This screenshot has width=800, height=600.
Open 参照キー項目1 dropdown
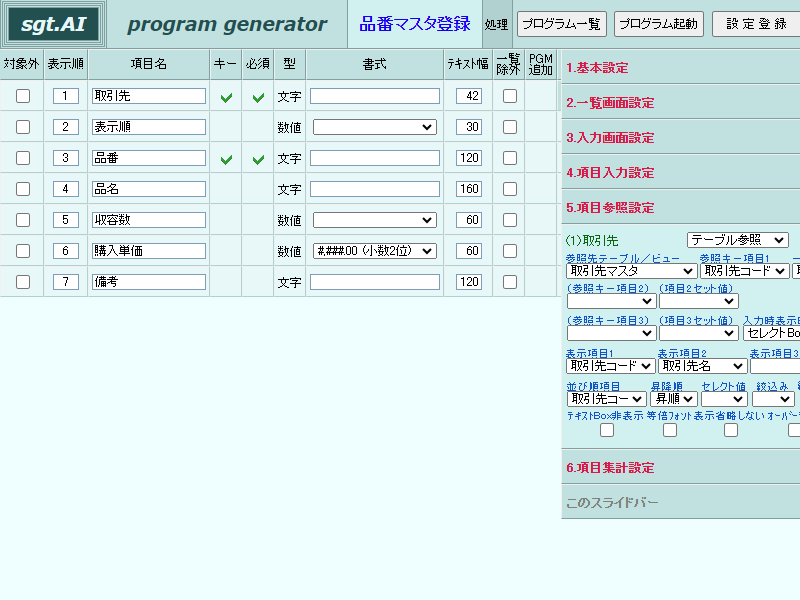pyautogui.click(x=745, y=271)
